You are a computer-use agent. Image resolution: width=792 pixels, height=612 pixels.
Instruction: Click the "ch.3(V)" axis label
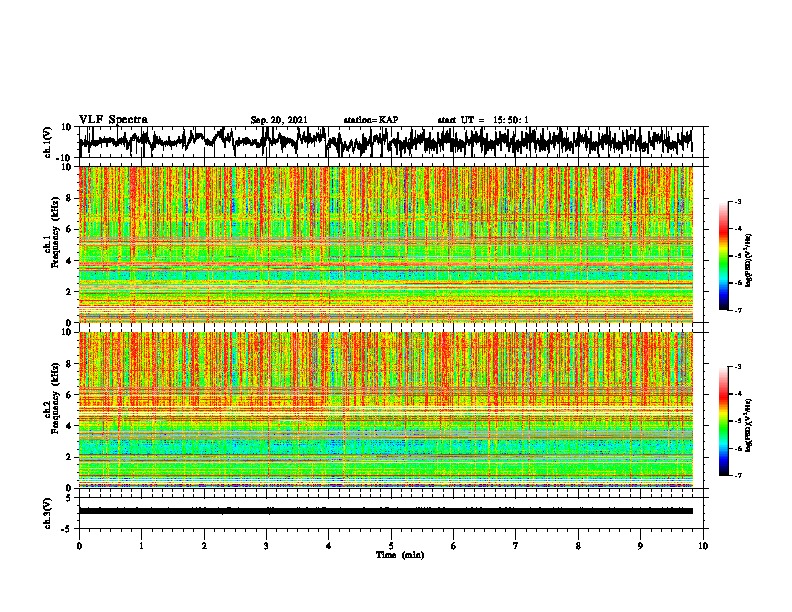click(48, 514)
